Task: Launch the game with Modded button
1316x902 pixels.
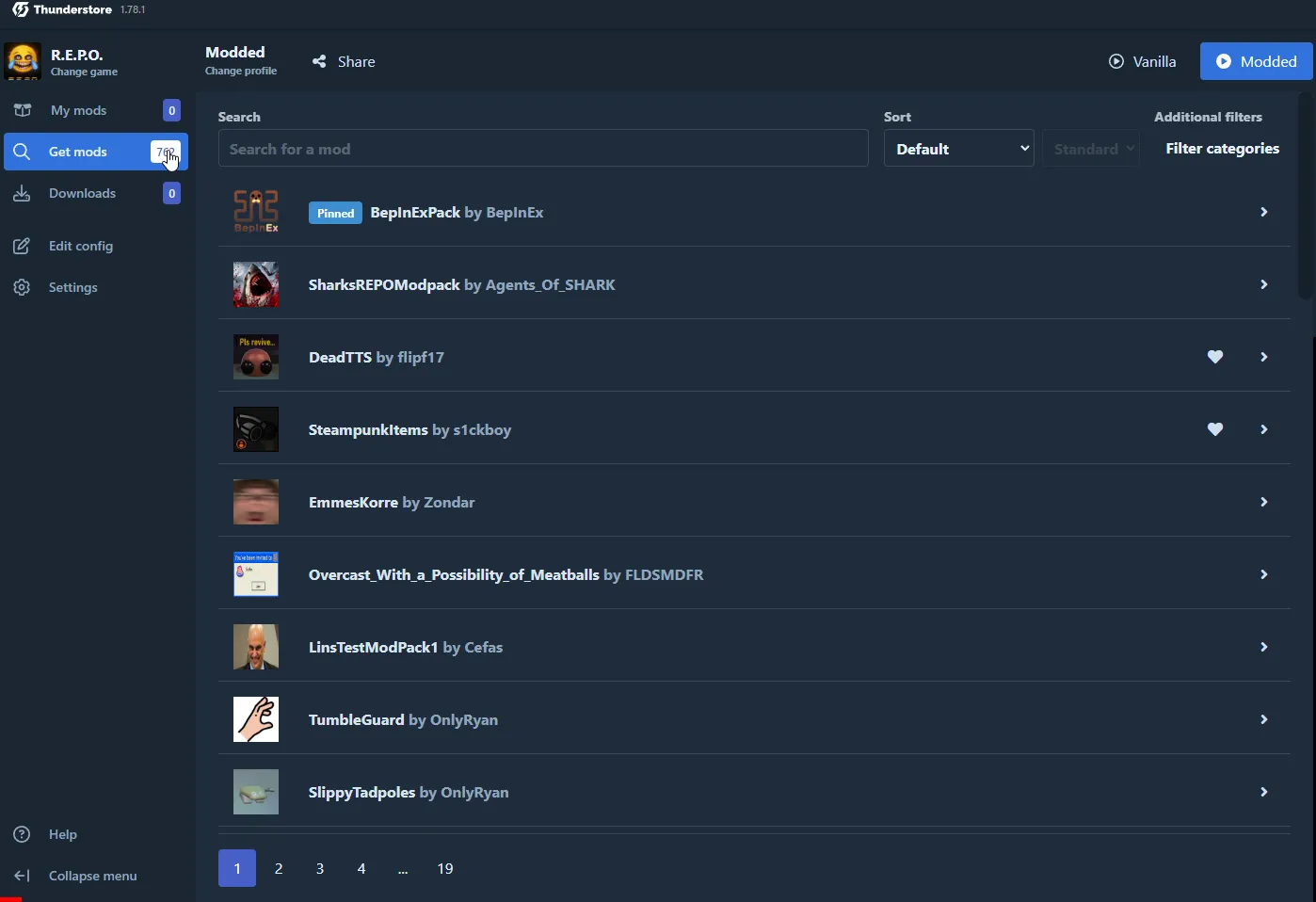Action: 1257,61
